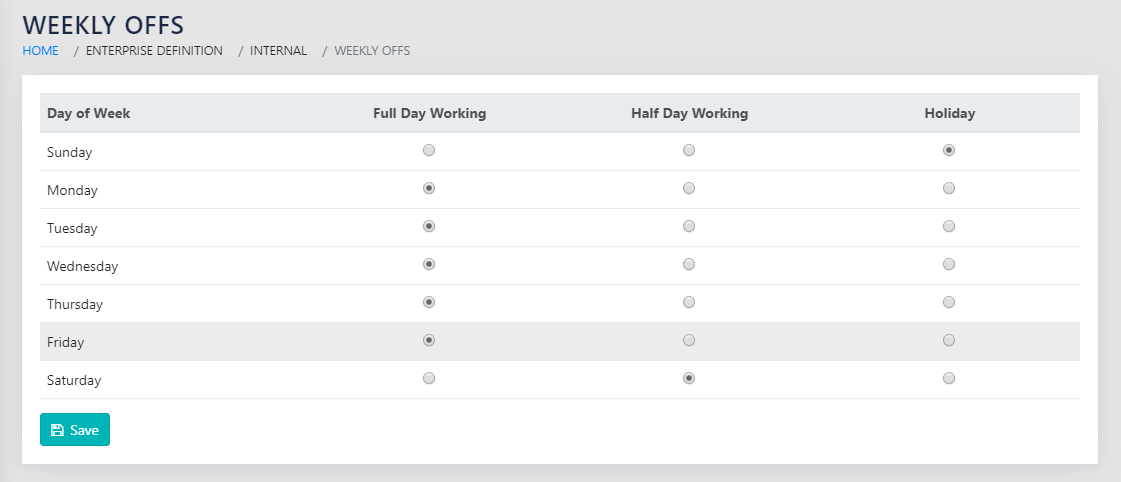
Task: Select Holiday for Monday
Action: tap(949, 188)
